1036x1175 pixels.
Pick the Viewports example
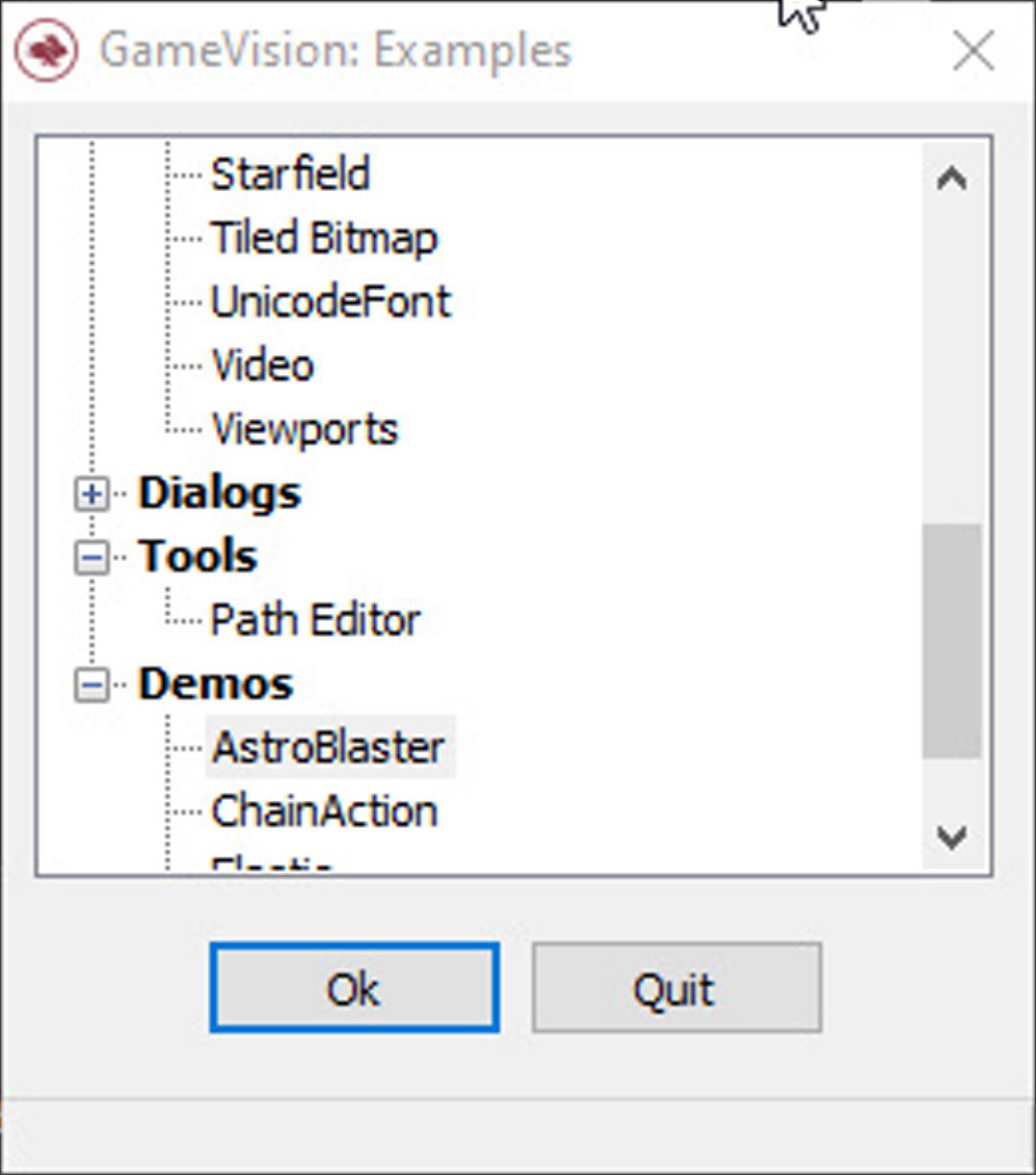coord(304,430)
